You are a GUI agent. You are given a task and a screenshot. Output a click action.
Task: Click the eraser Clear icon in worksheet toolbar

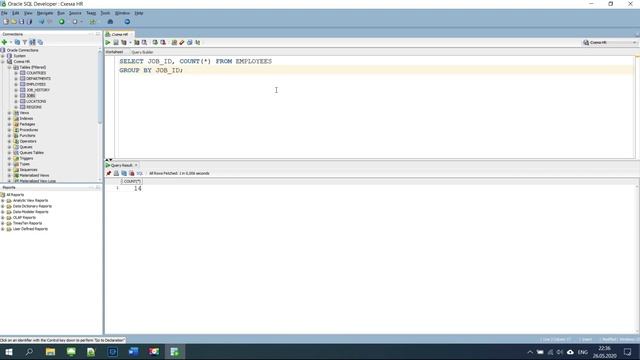(182, 42)
